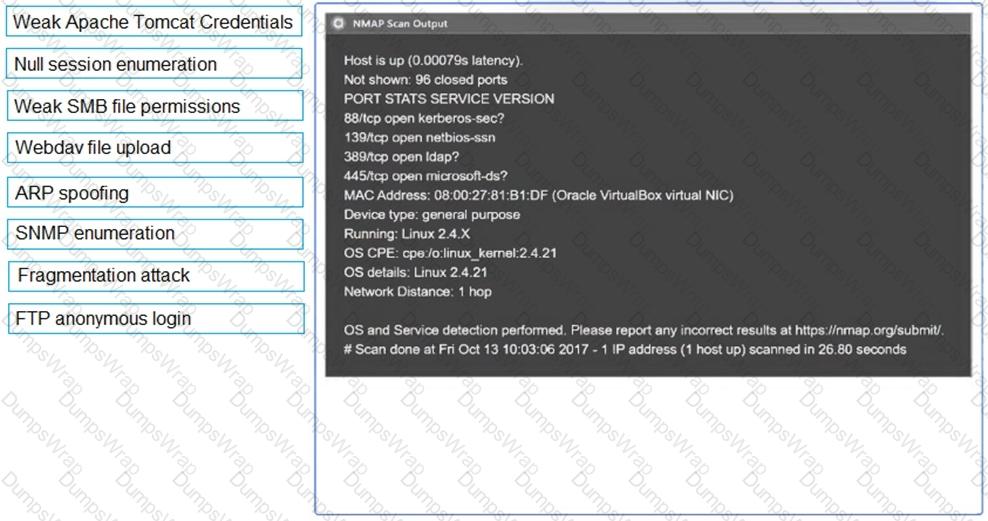Select the Weak Apache Tomcat Credentials option

coord(154,22)
